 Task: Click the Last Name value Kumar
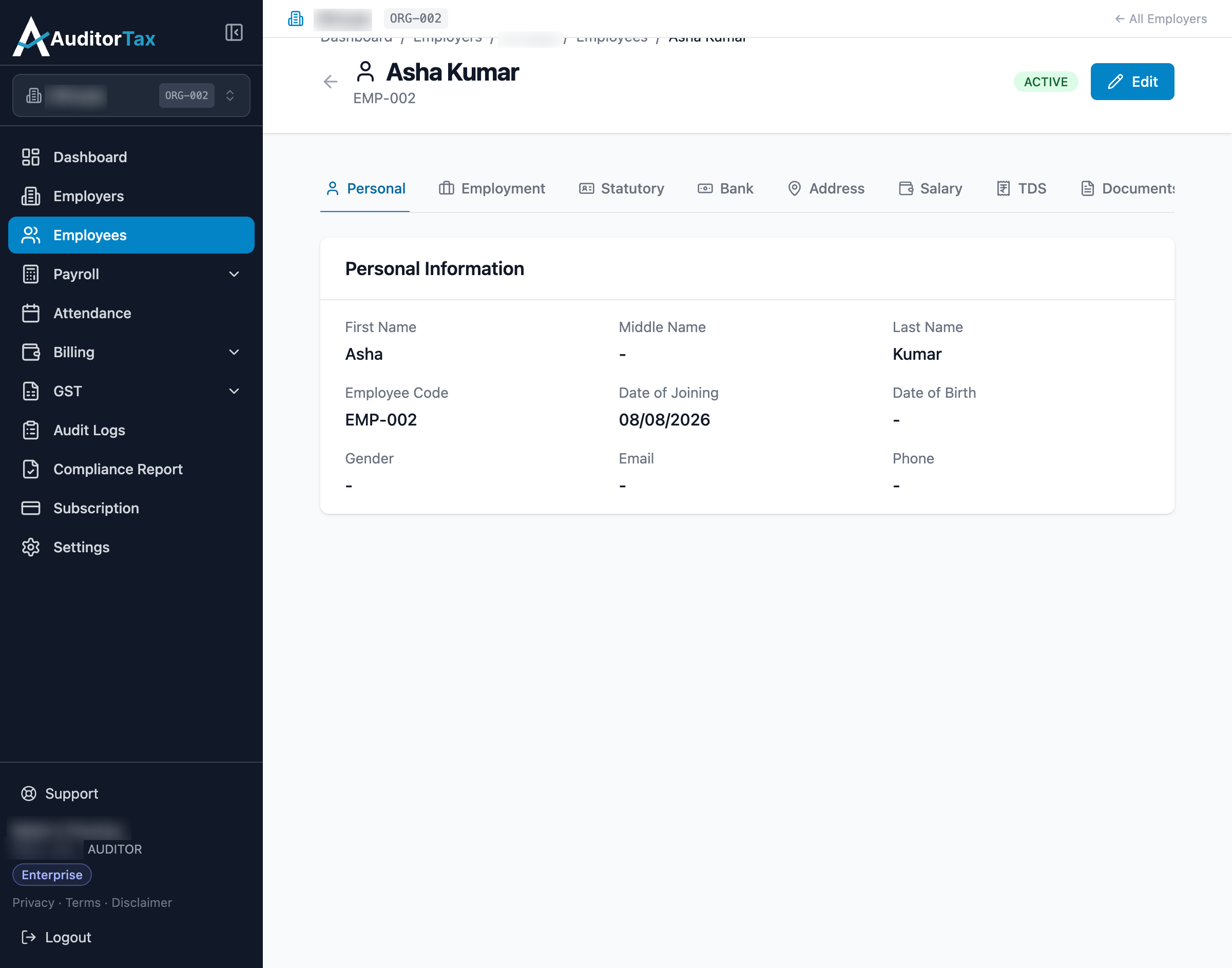[917, 354]
